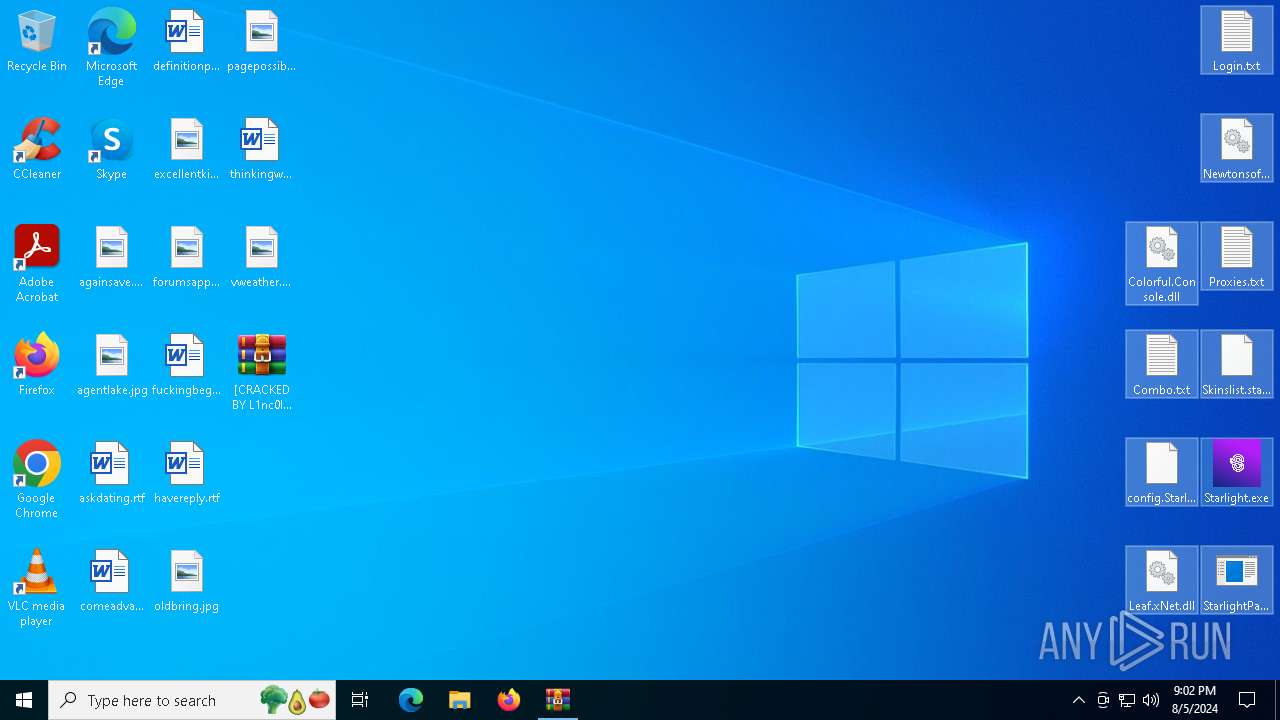Viewport: 1280px width, 720px height.
Task: Select the agentlake.jpg file
Action: coord(111,366)
